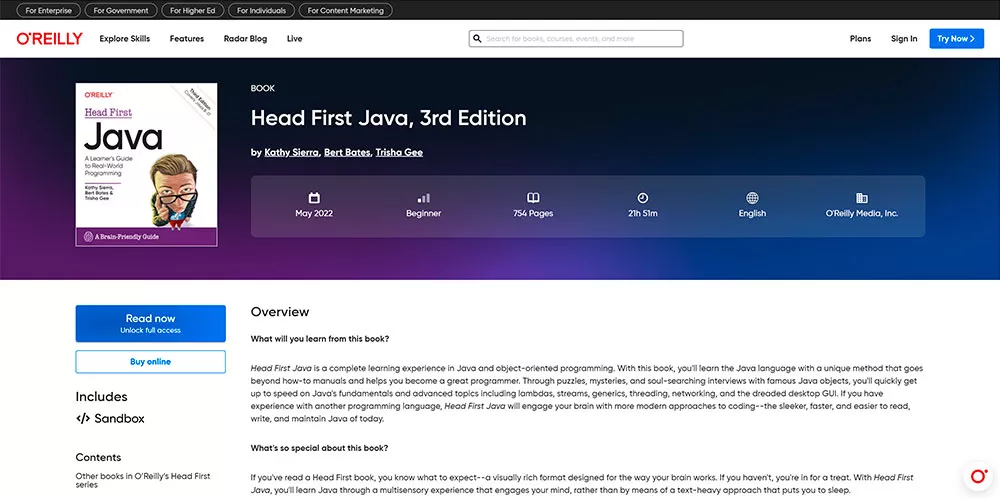Select the For Individuals pill
Screen dimensions: 1000x499
click(x=261, y=11)
